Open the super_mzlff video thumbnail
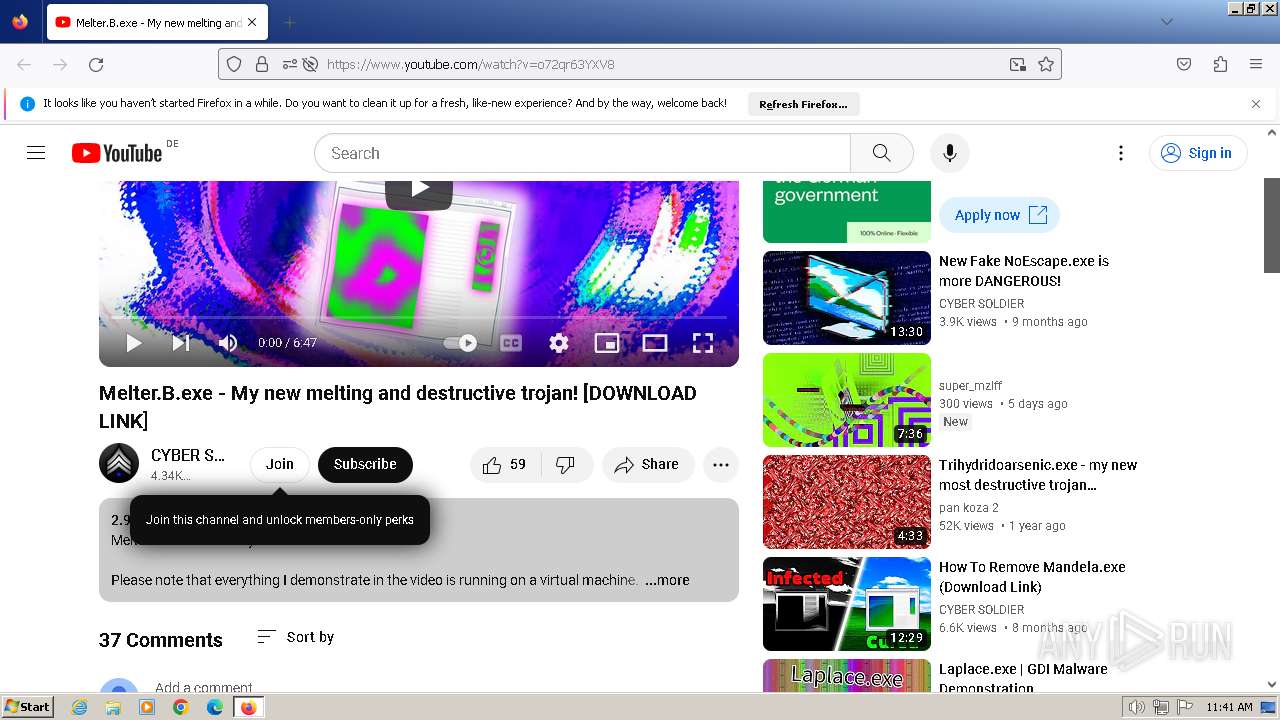Screen dimensions: 1280x720 tap(847, 400)
